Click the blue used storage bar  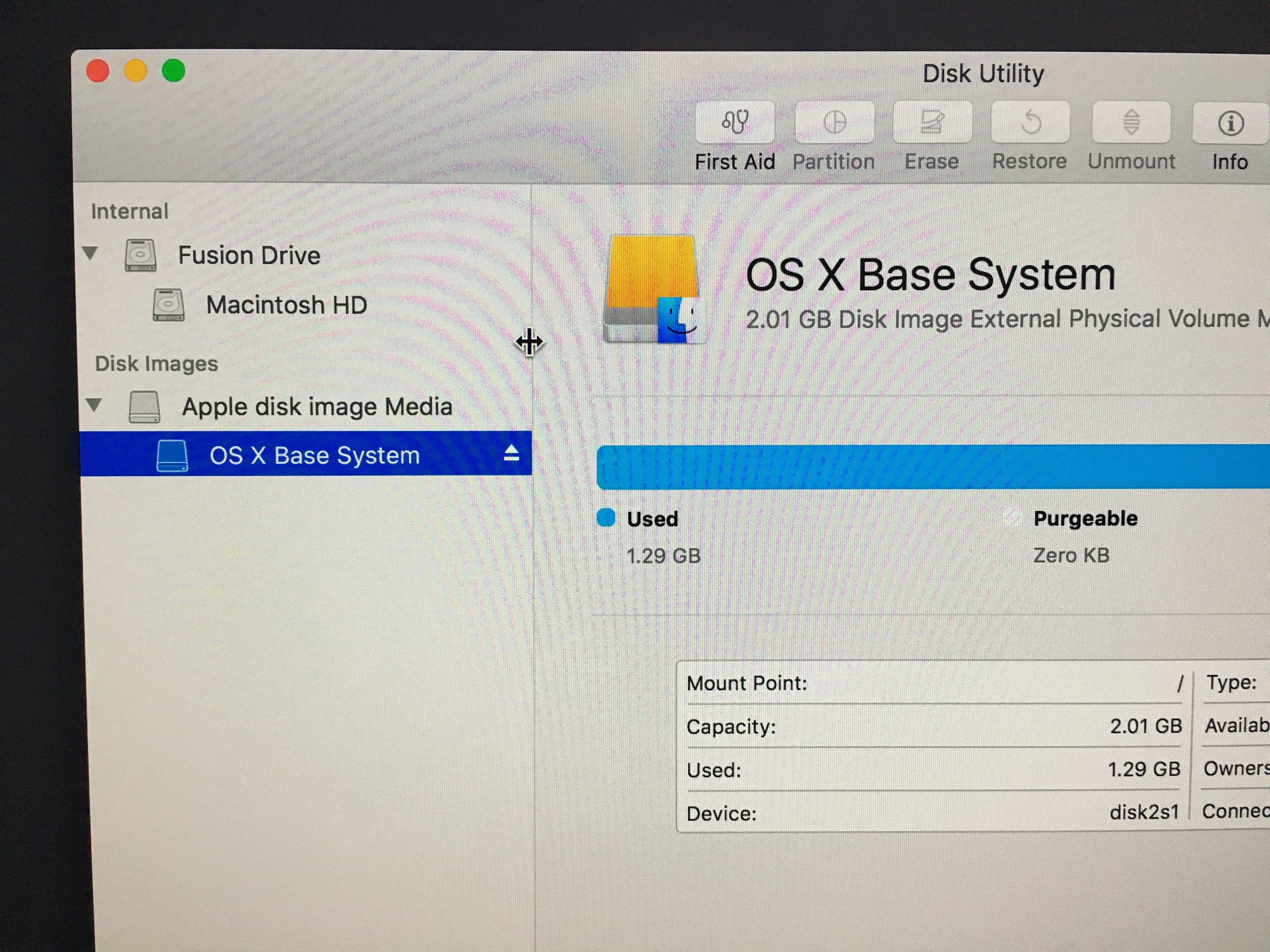coord(918,467)
